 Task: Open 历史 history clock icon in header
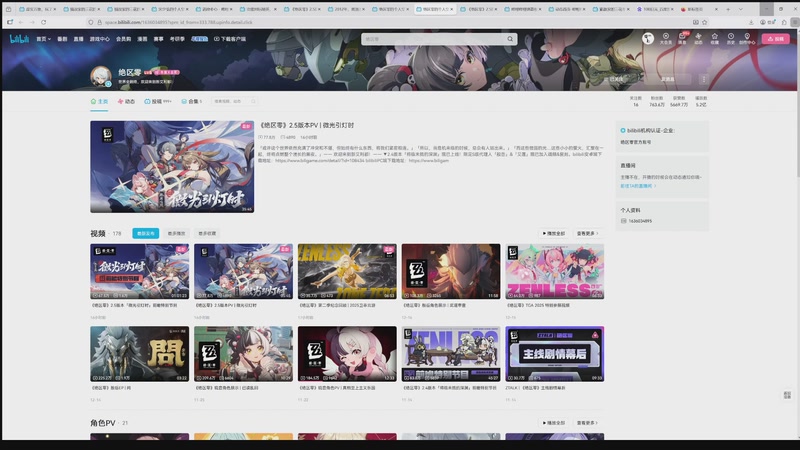(x=731, y=39)
